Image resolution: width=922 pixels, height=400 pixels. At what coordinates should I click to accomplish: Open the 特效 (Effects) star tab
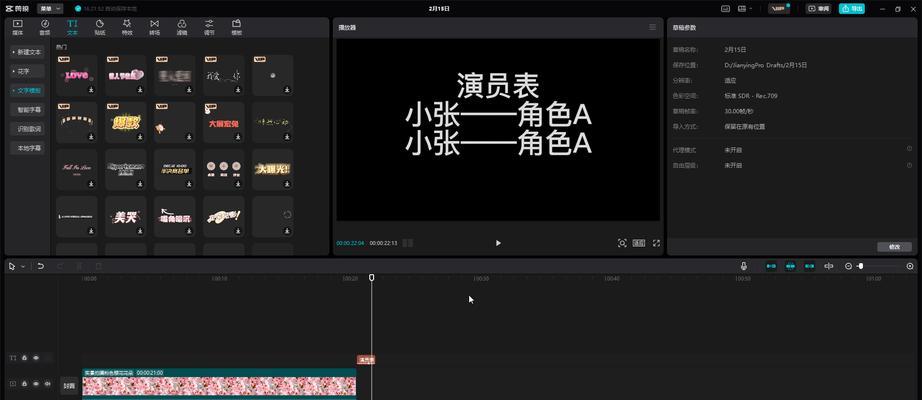point(127,27)
